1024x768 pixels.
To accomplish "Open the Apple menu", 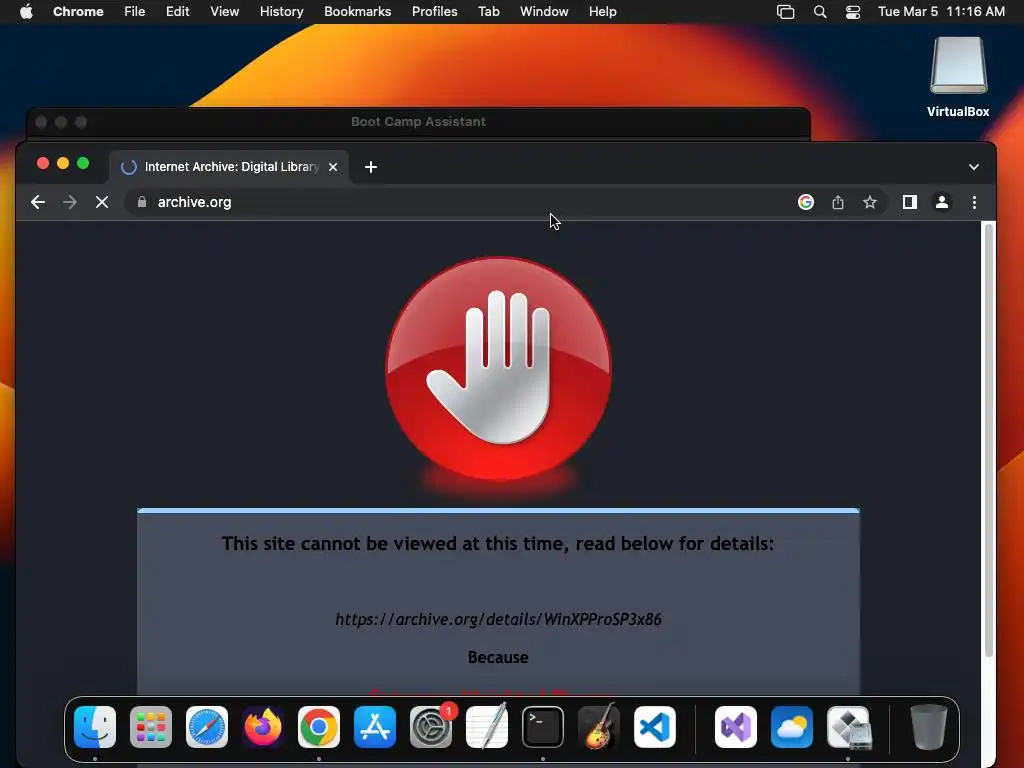I will [x=26, y=12].
